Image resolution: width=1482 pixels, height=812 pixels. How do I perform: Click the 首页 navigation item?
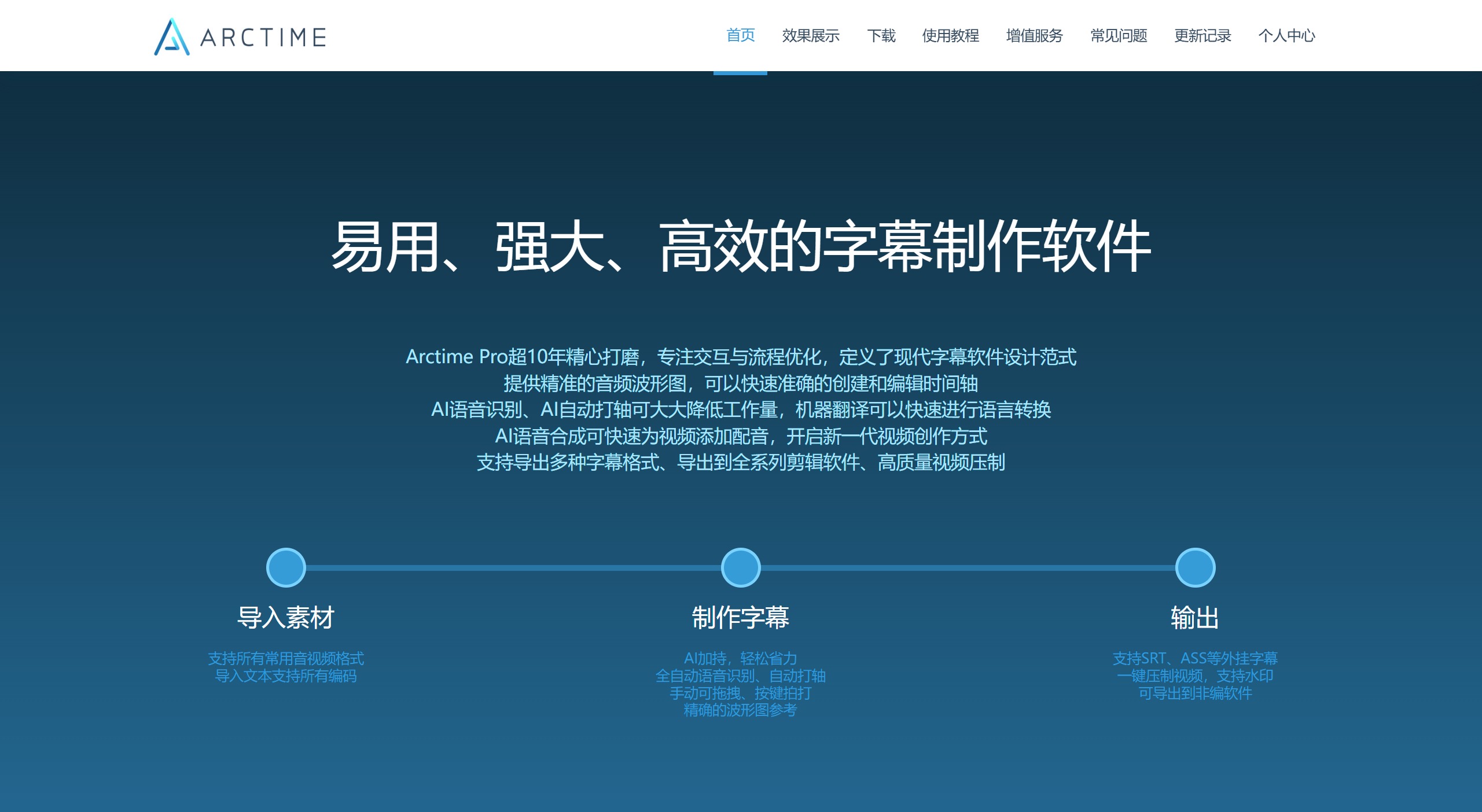[x=741, y=36]
